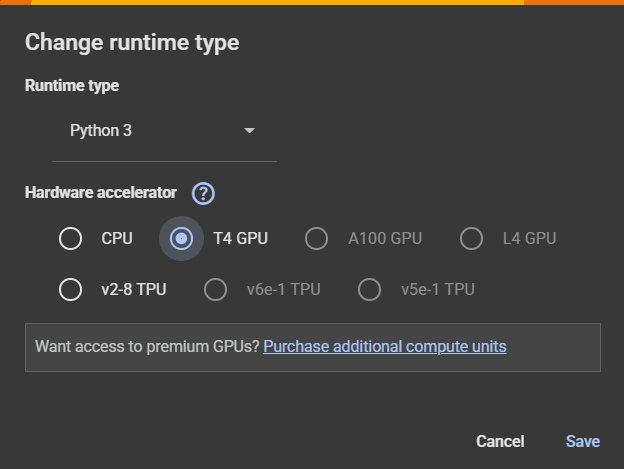Open Hardware accelerator help question mark icon
Viewport: 624px width, 469px height.
point(203,193)
